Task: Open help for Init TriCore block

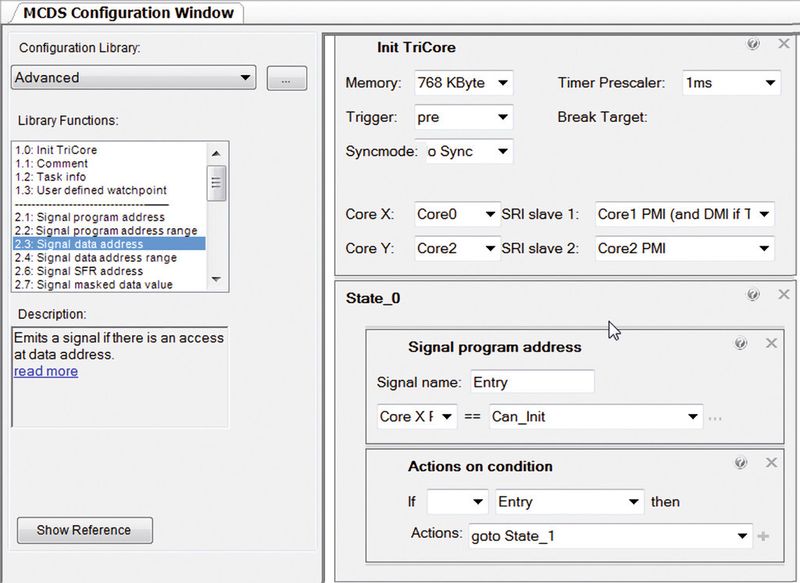Action: [x=753, y=44]
